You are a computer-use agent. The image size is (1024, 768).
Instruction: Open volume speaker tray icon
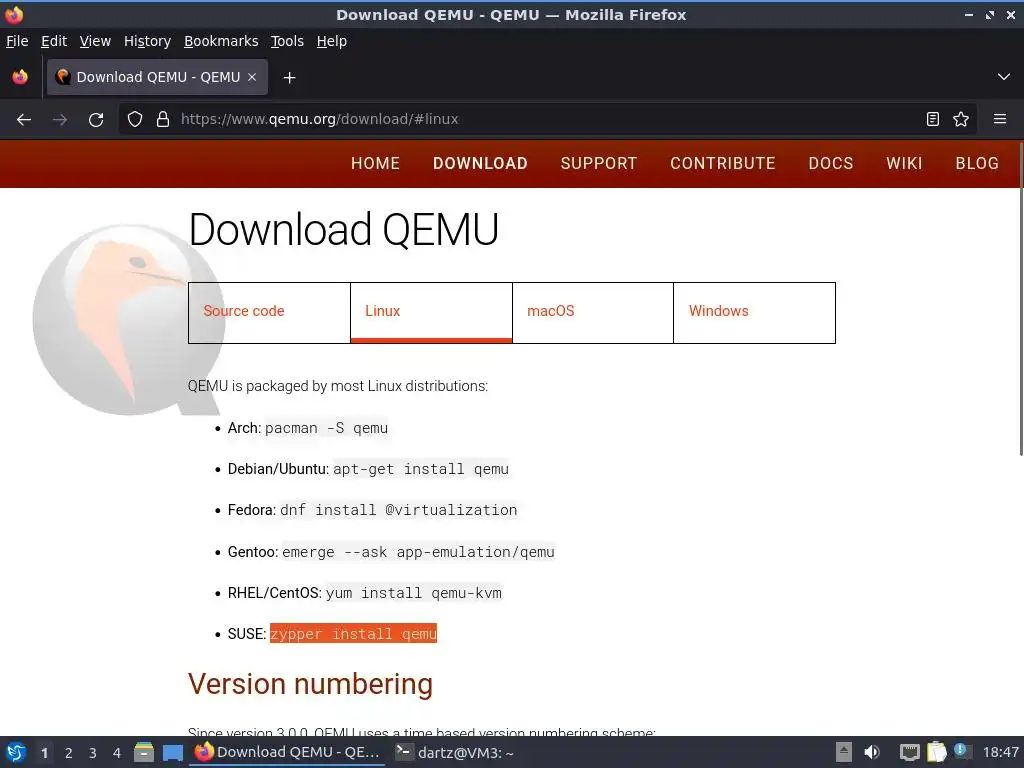pos(872,752)
